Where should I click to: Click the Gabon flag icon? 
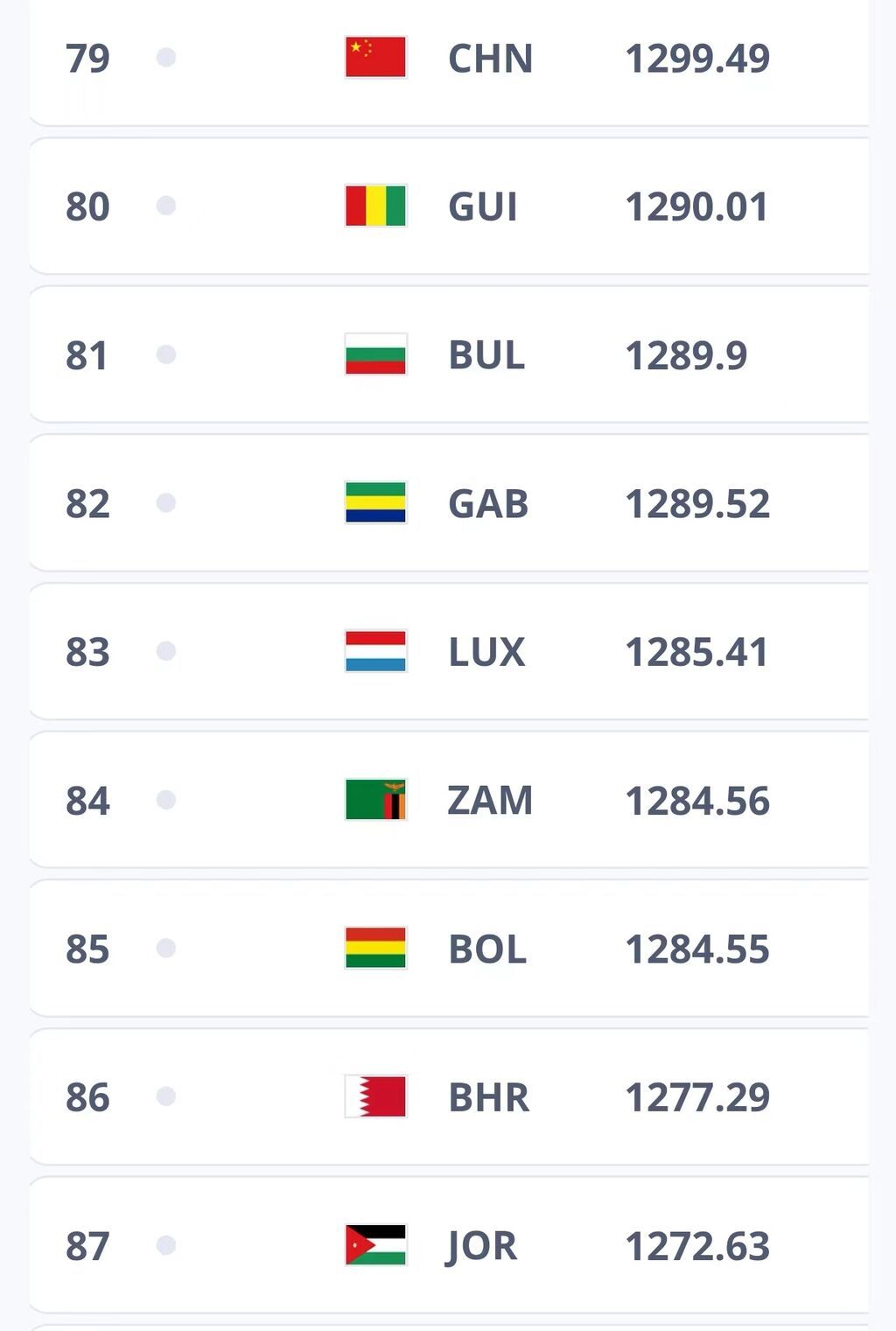(375, 503)
